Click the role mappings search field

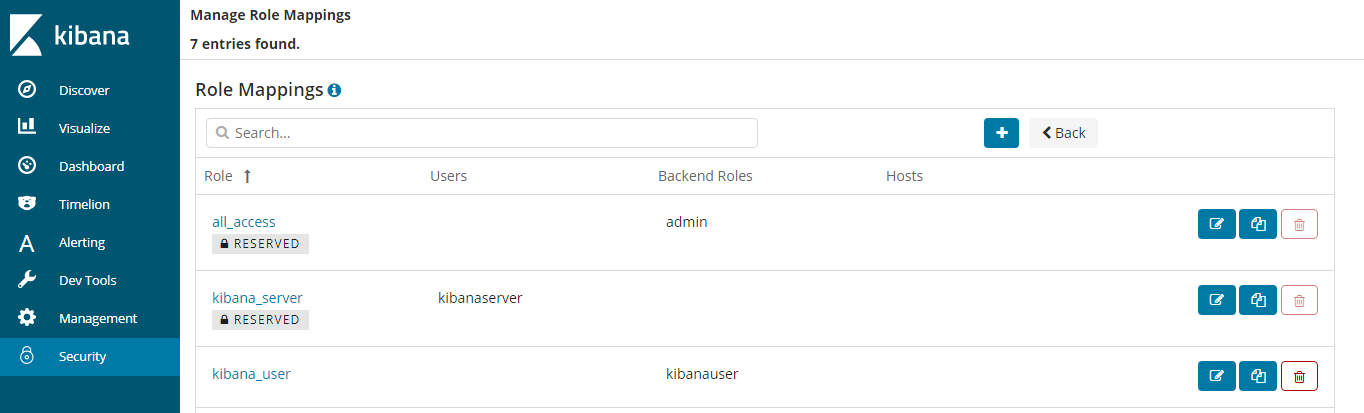(x=481, y=133)
